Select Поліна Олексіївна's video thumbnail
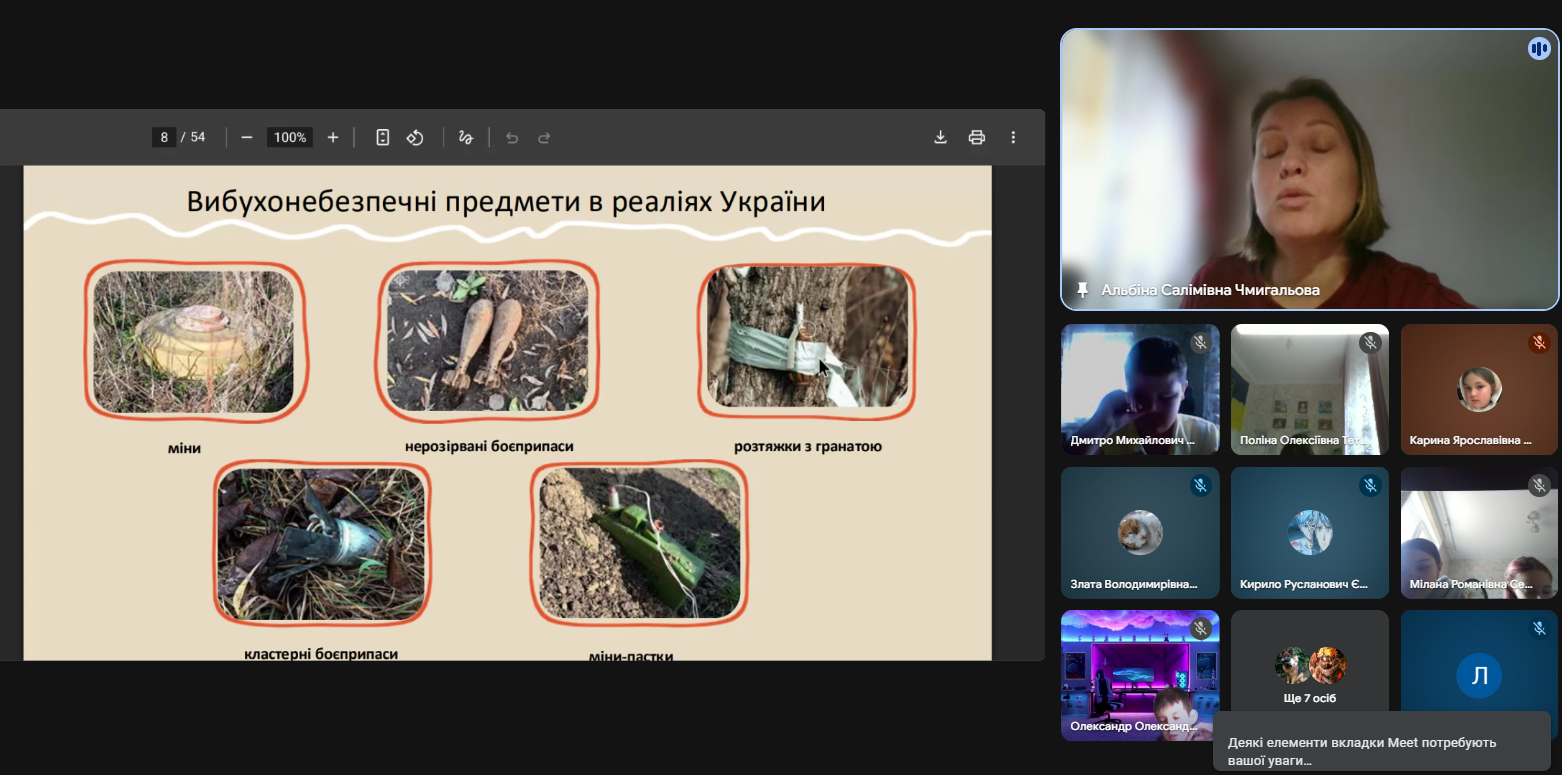The image size is (1562, 775). tap(1309, 389)
